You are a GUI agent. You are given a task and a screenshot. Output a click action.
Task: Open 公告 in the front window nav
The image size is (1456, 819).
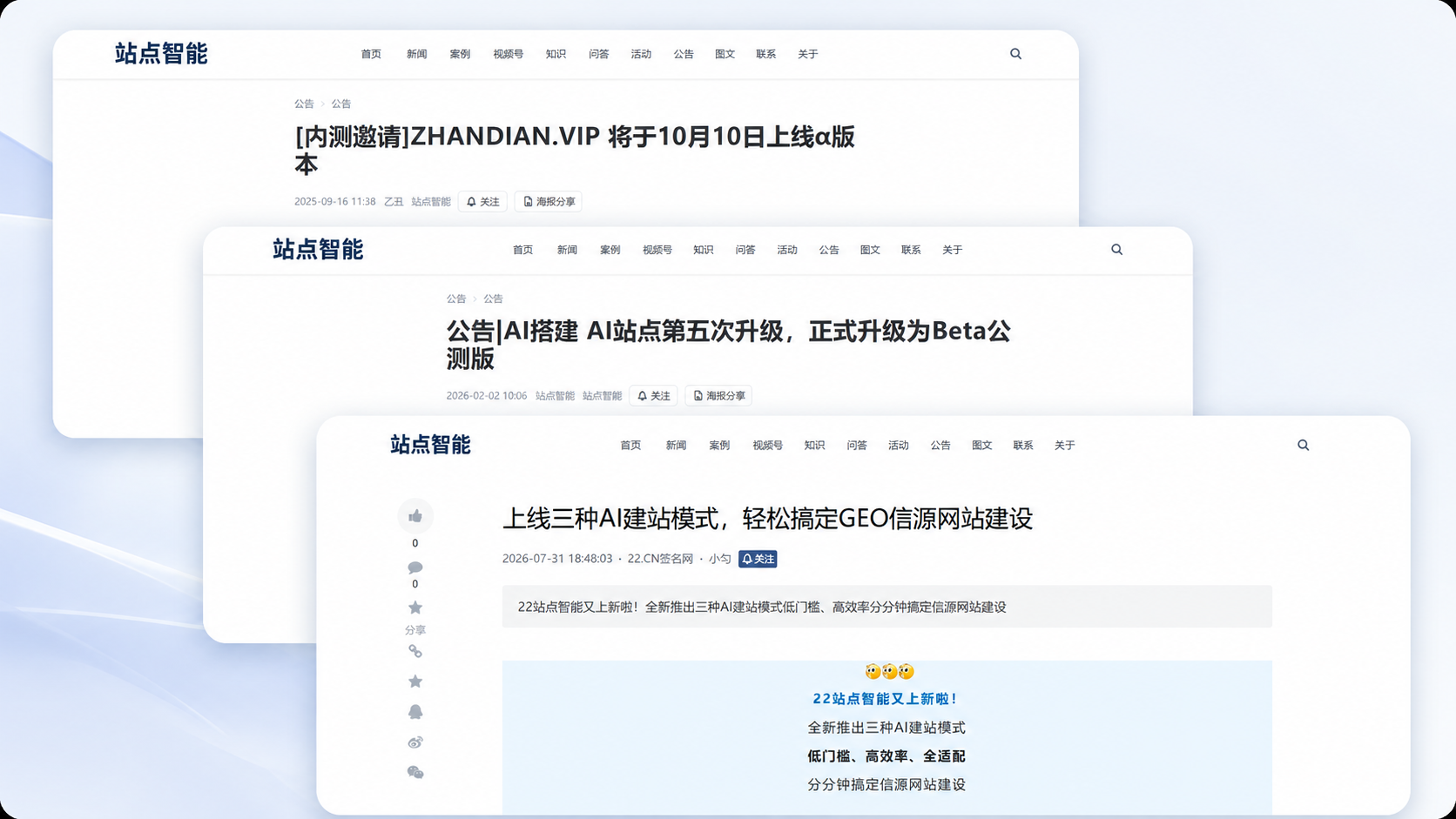(x=940, y=446)
